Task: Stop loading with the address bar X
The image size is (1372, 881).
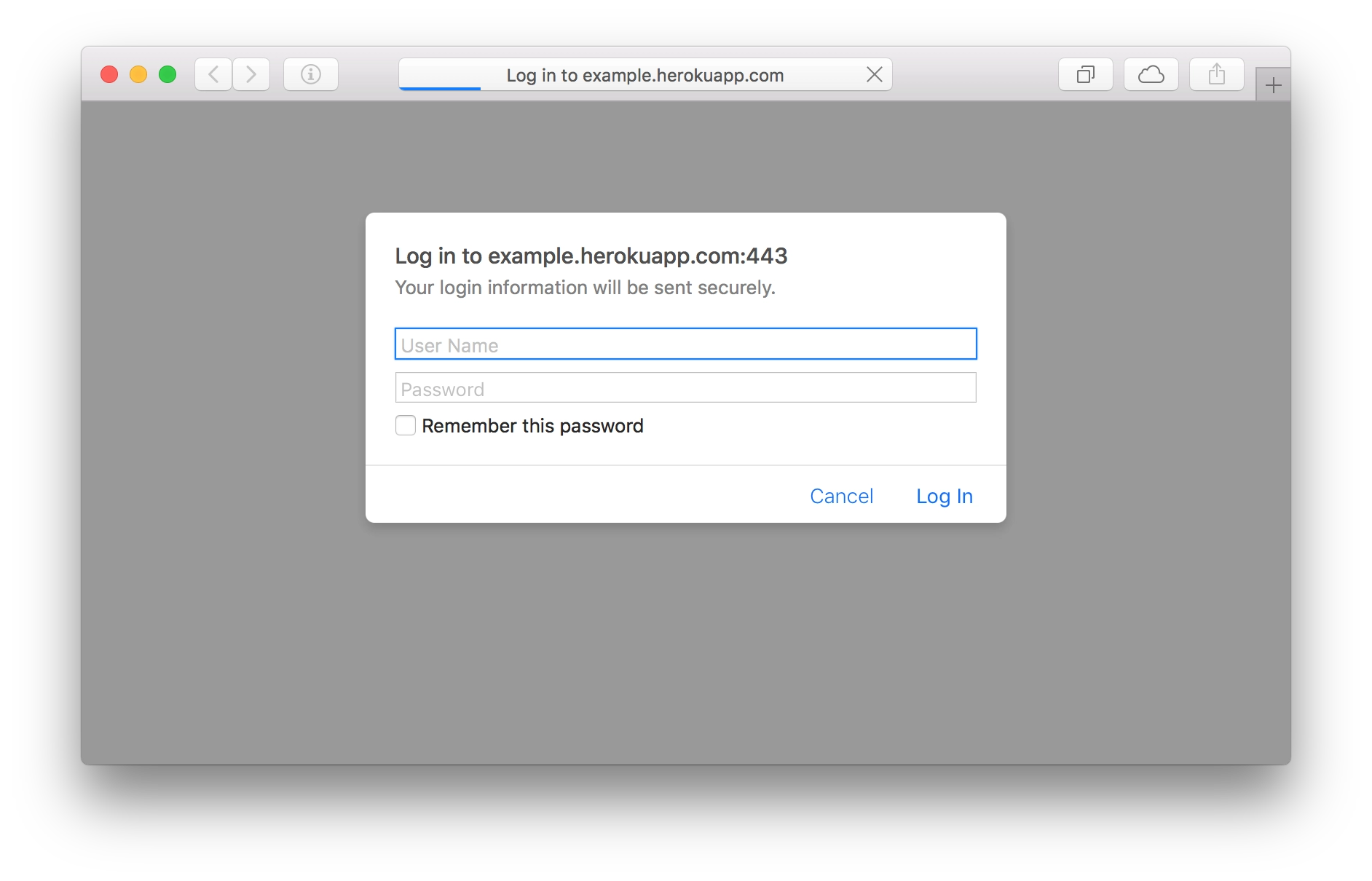Action: pos(875,74)
